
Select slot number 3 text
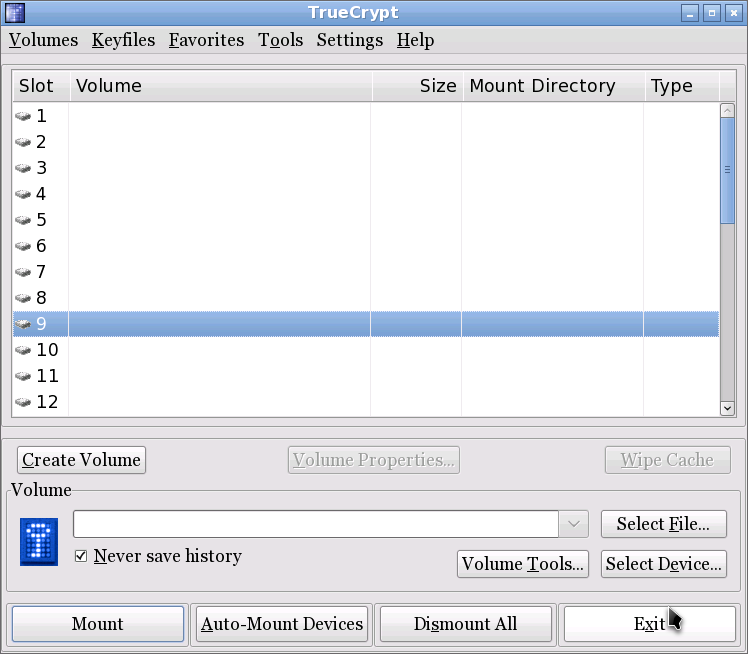point(42,168)
